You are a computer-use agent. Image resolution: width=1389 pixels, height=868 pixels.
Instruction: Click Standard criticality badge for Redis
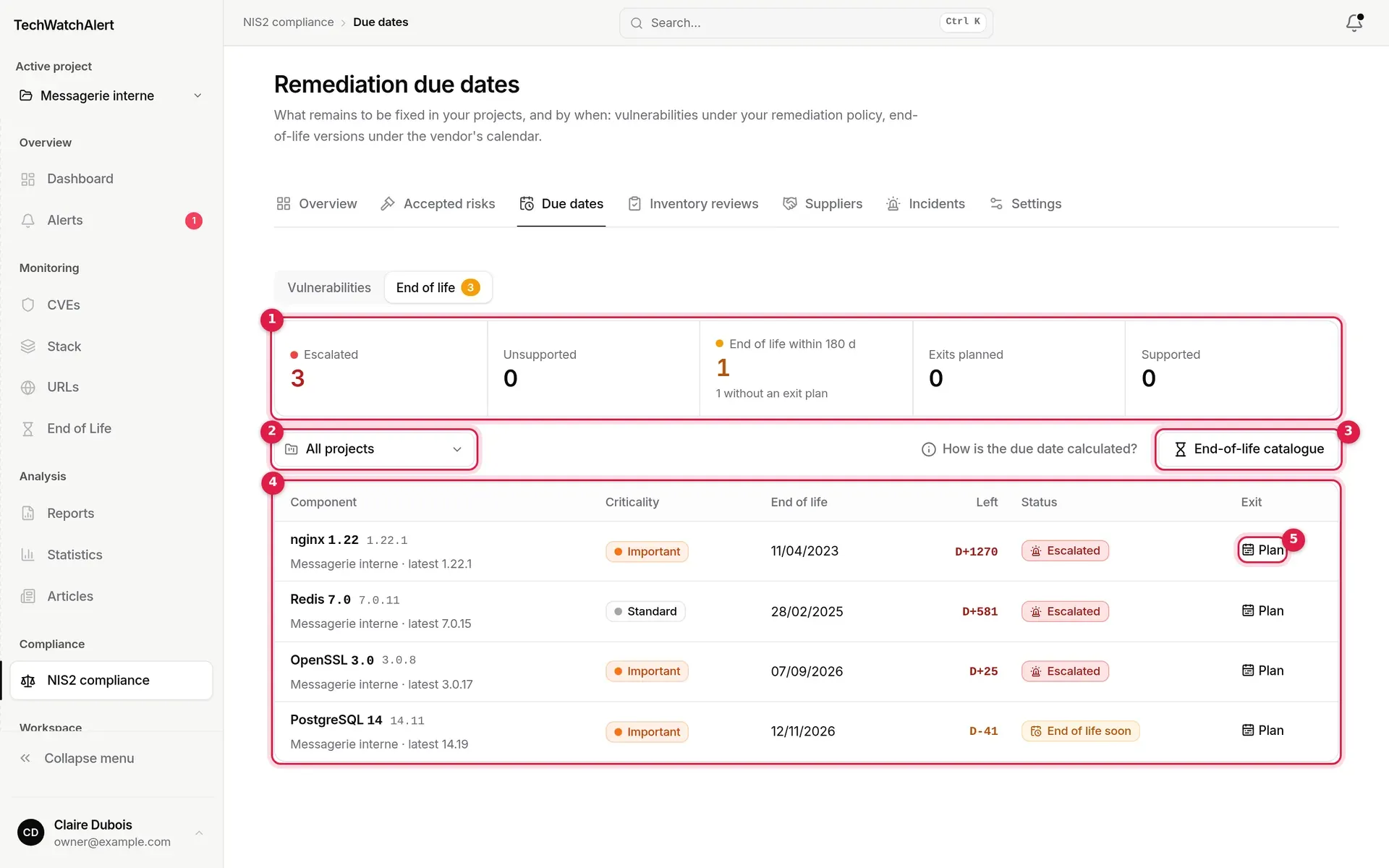(x=645, y=611)
